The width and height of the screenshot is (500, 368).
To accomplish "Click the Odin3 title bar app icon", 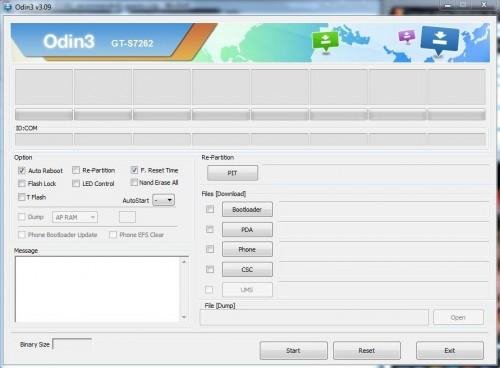I will [7, 7].
